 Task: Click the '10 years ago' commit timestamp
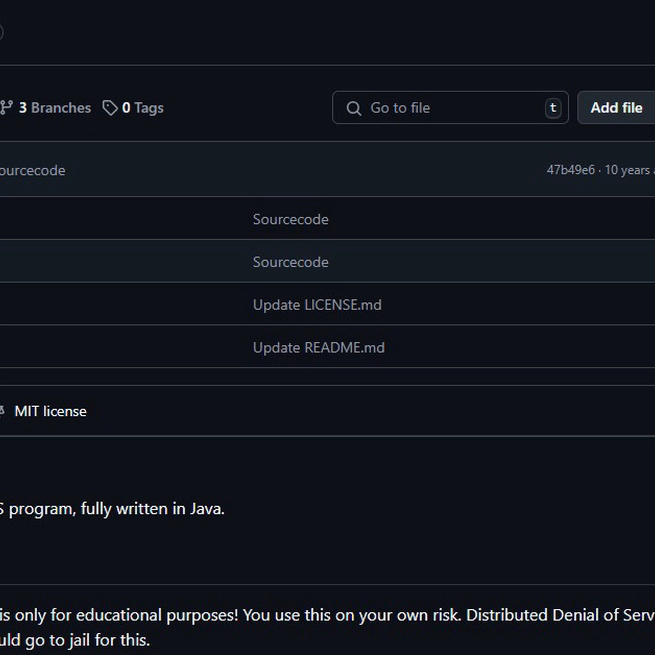(629, 170)
